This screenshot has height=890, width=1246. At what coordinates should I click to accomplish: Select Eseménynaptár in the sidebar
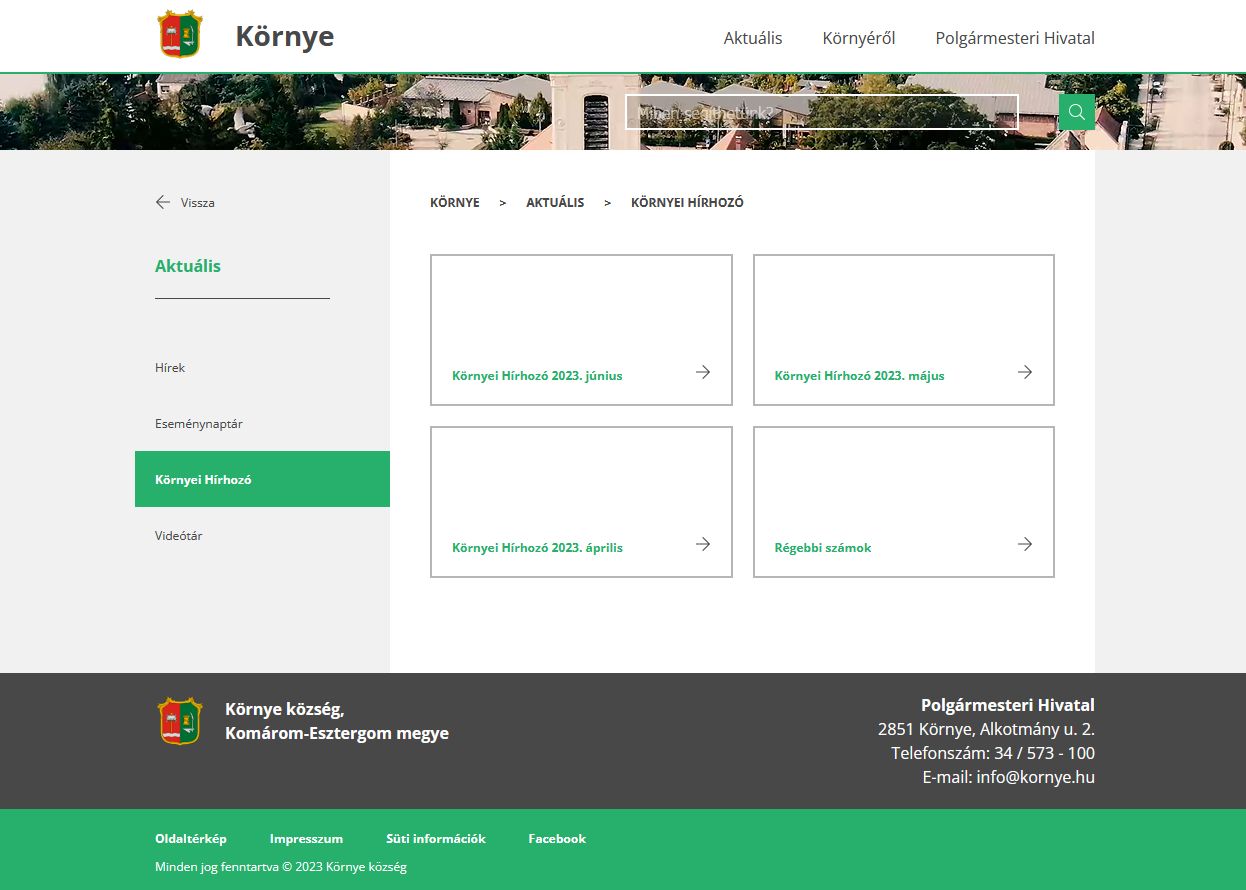[199, 423]
